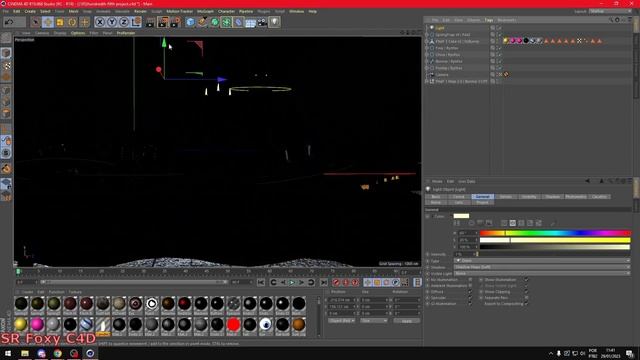The image size is (640, 360).
Task: Open the green Array modeling icon
Action: pyautogui.click(x=227, y=22)
